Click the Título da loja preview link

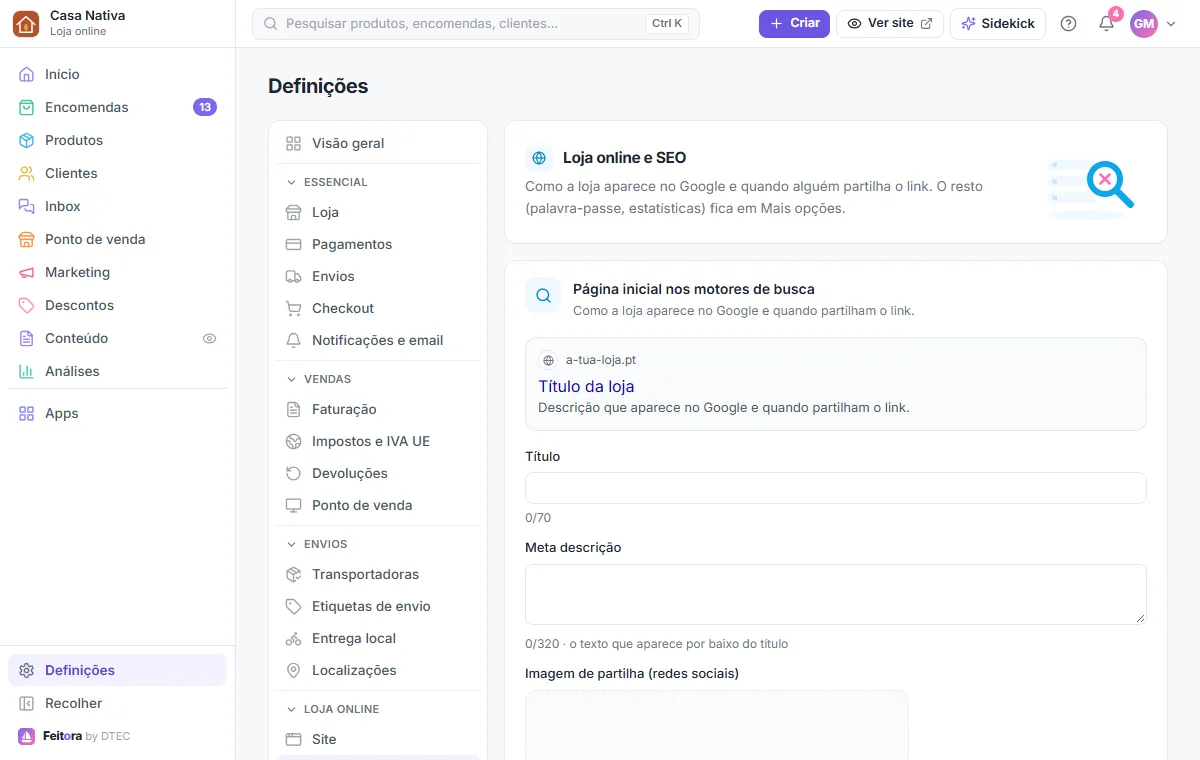(x=586, y=386)
